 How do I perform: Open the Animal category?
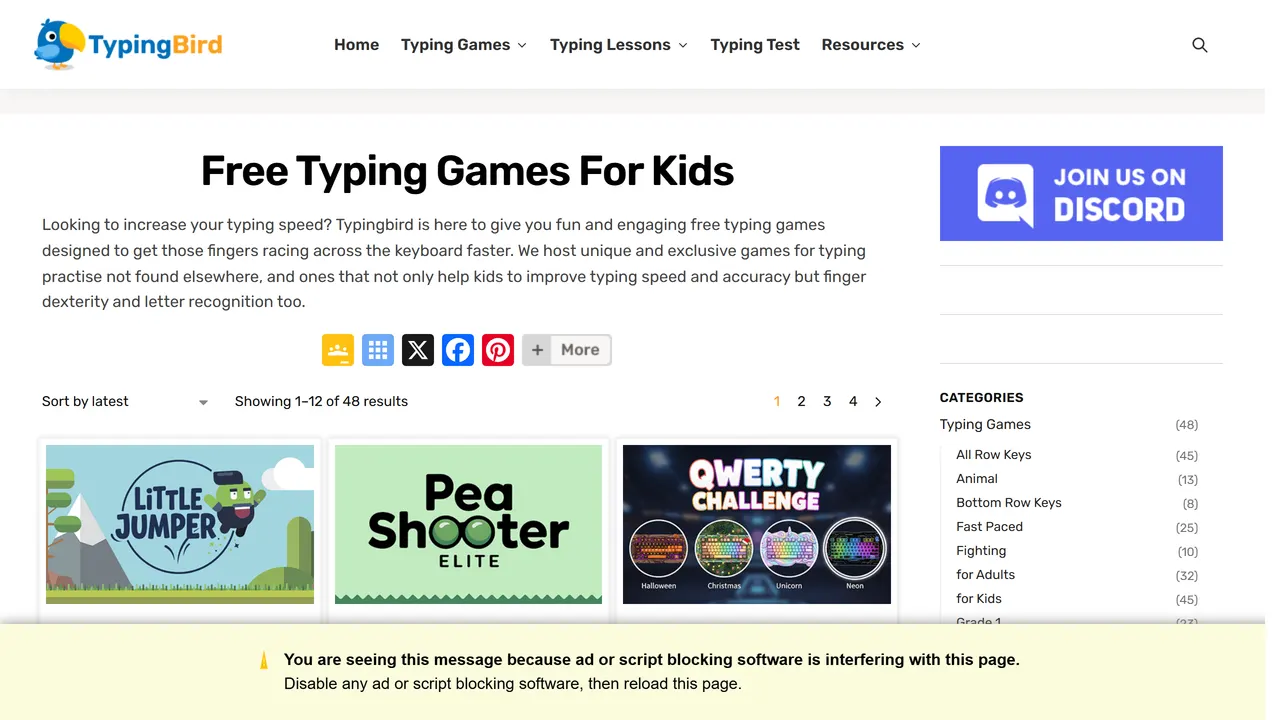pyautogui.click(x=977, y=479)
